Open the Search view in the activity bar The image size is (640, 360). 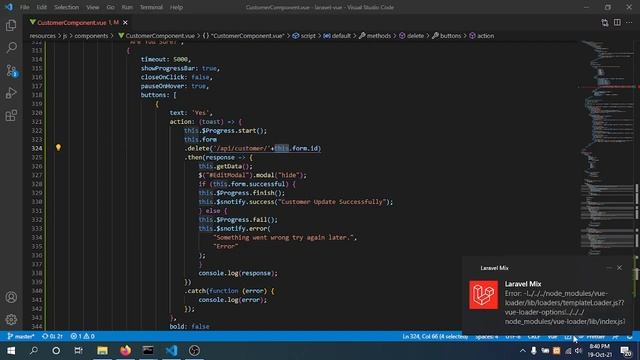pyautogui.click(x=11, y=48)
